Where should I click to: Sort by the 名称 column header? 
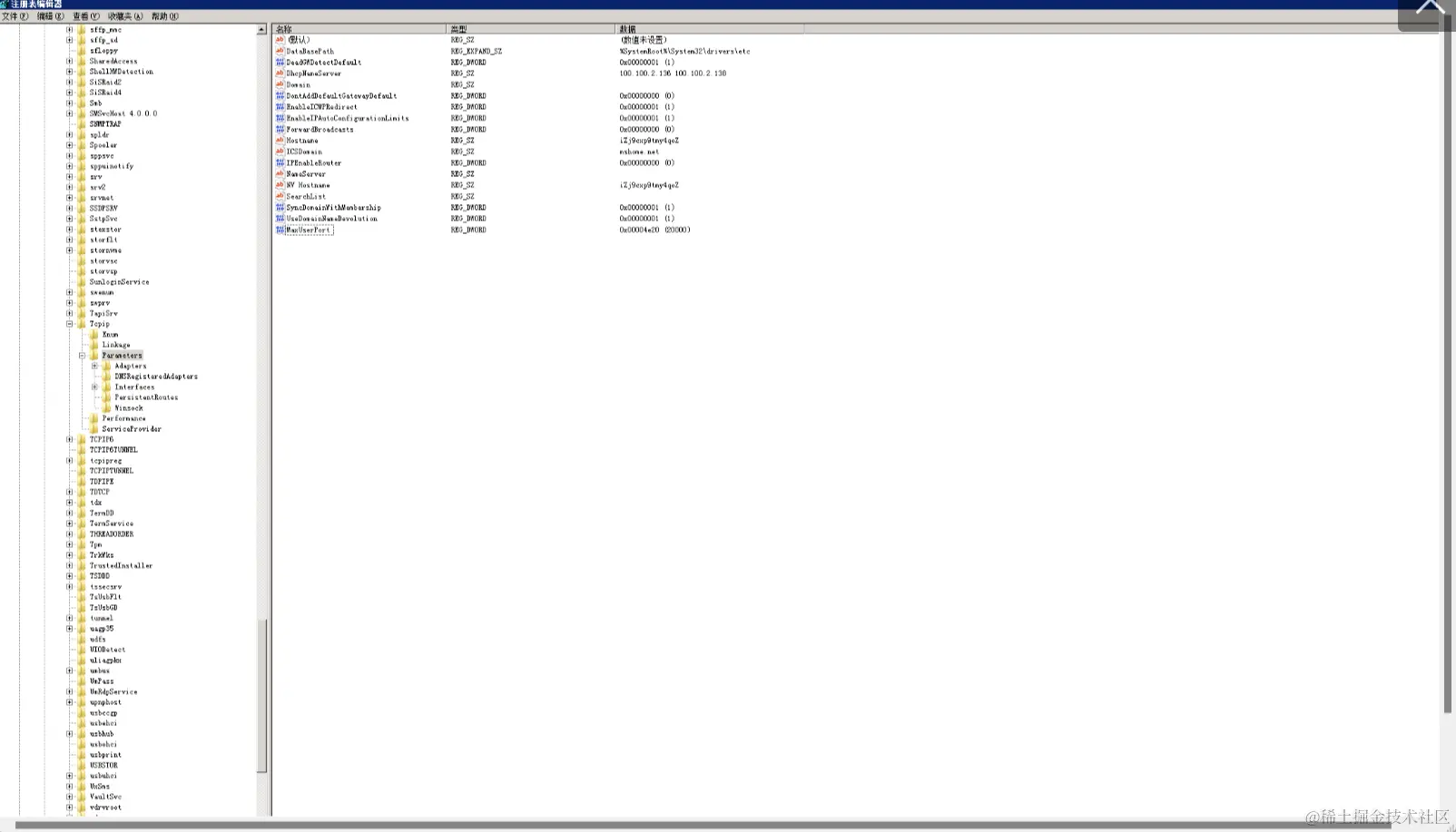pos(359,29)
